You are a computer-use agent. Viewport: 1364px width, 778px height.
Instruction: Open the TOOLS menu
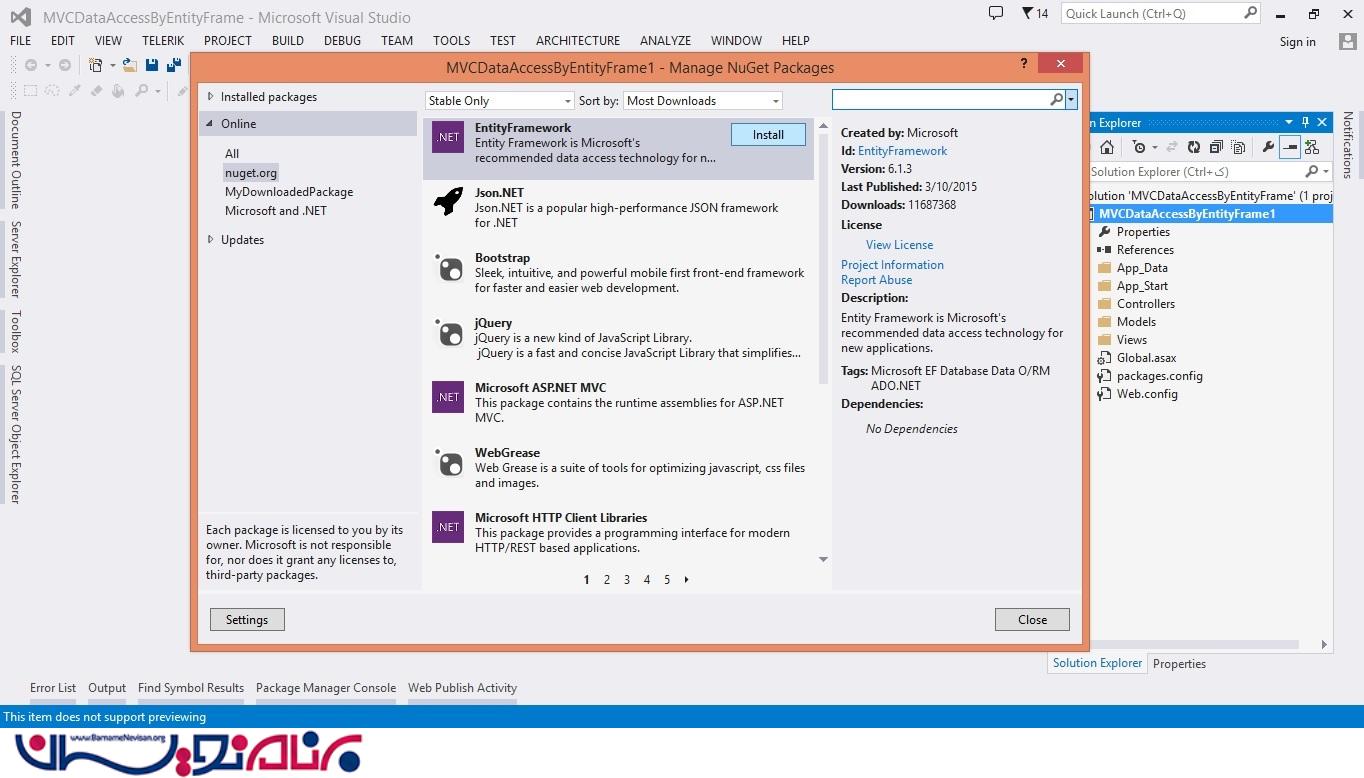click(451, 41)
